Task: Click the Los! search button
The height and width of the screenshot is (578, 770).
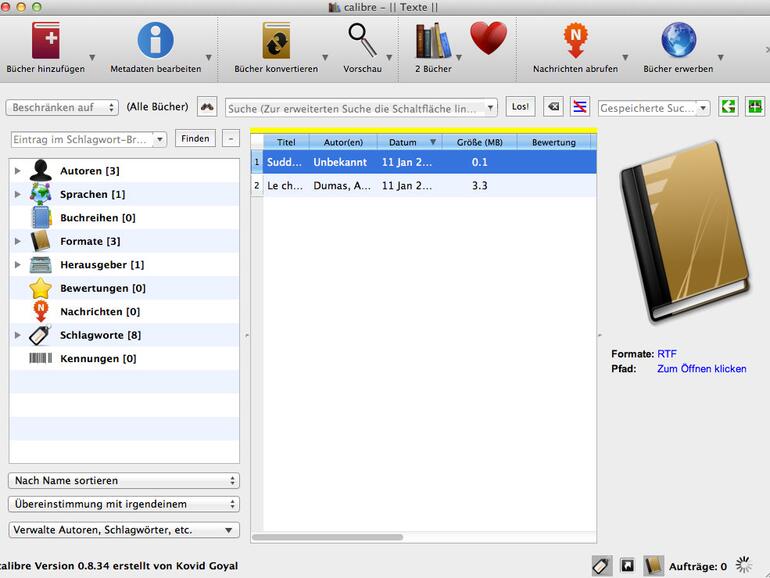Action: click(520, 107)
